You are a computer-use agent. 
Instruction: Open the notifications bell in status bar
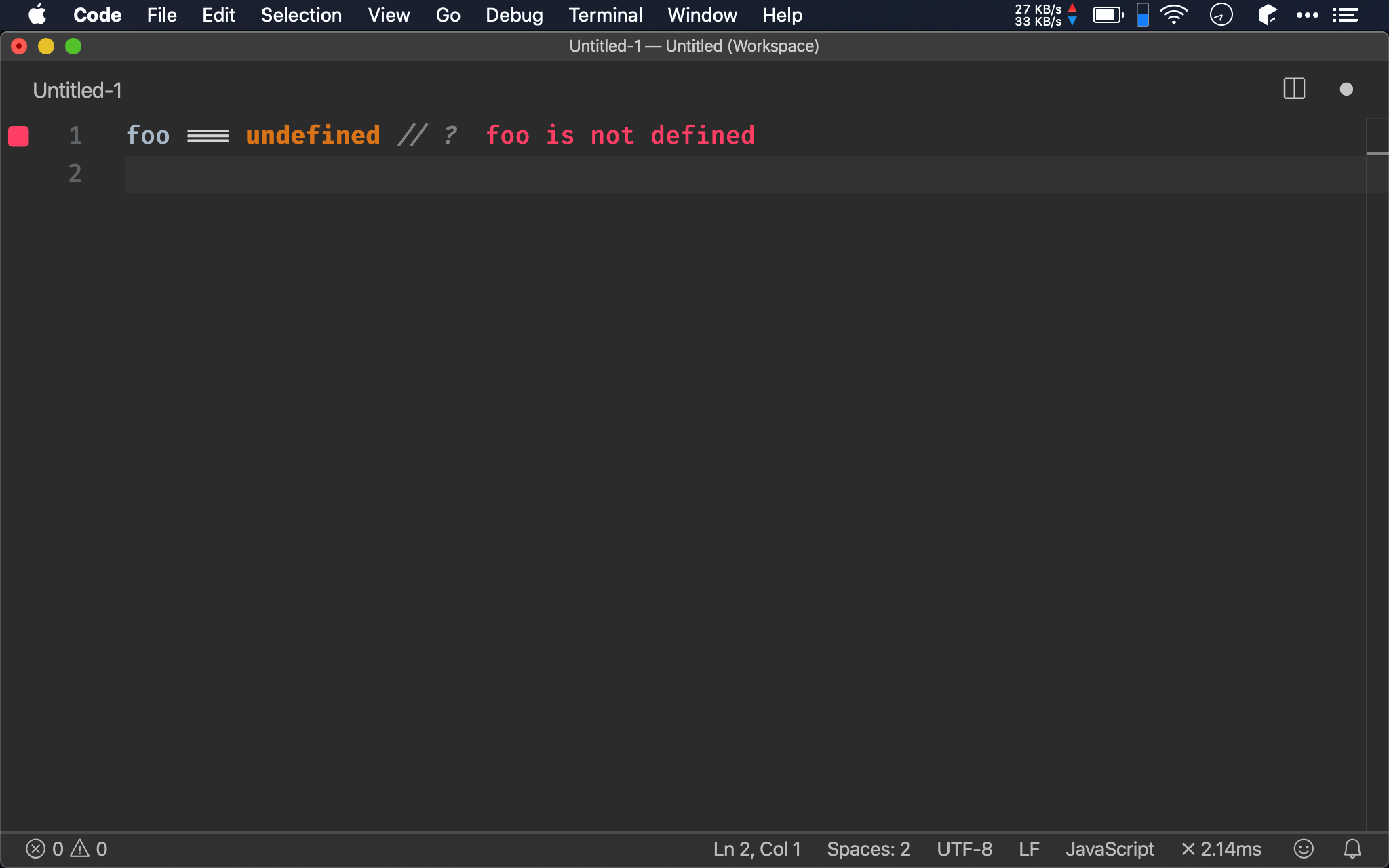click(1352, 848)
